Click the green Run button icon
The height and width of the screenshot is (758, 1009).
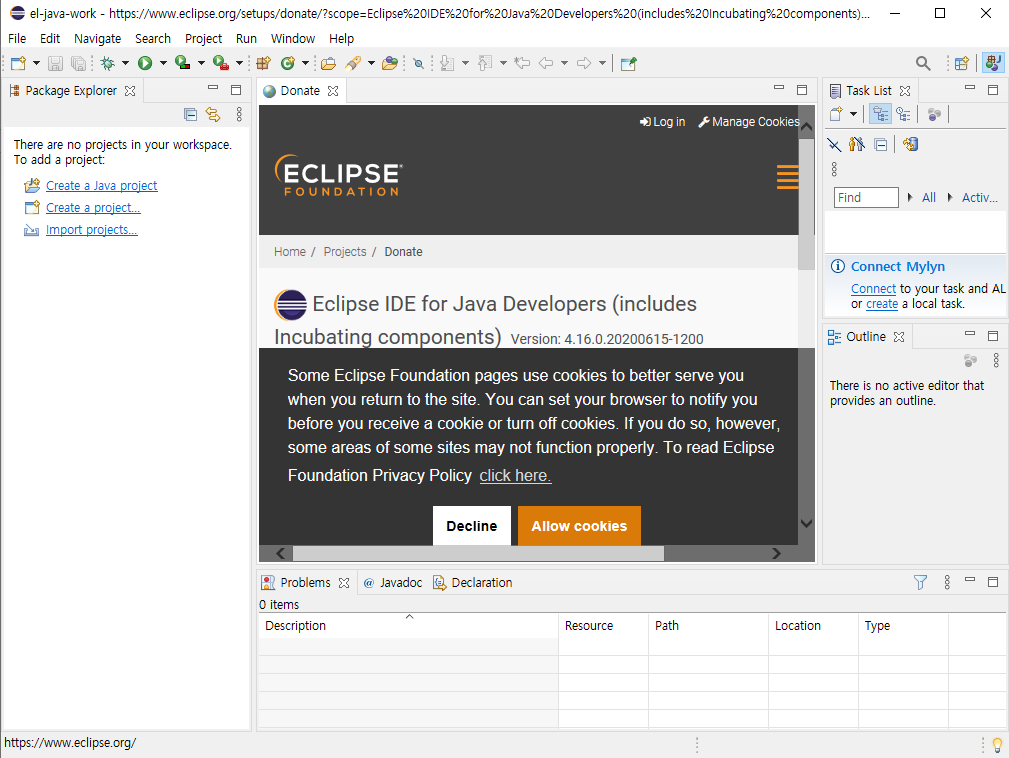145,63
